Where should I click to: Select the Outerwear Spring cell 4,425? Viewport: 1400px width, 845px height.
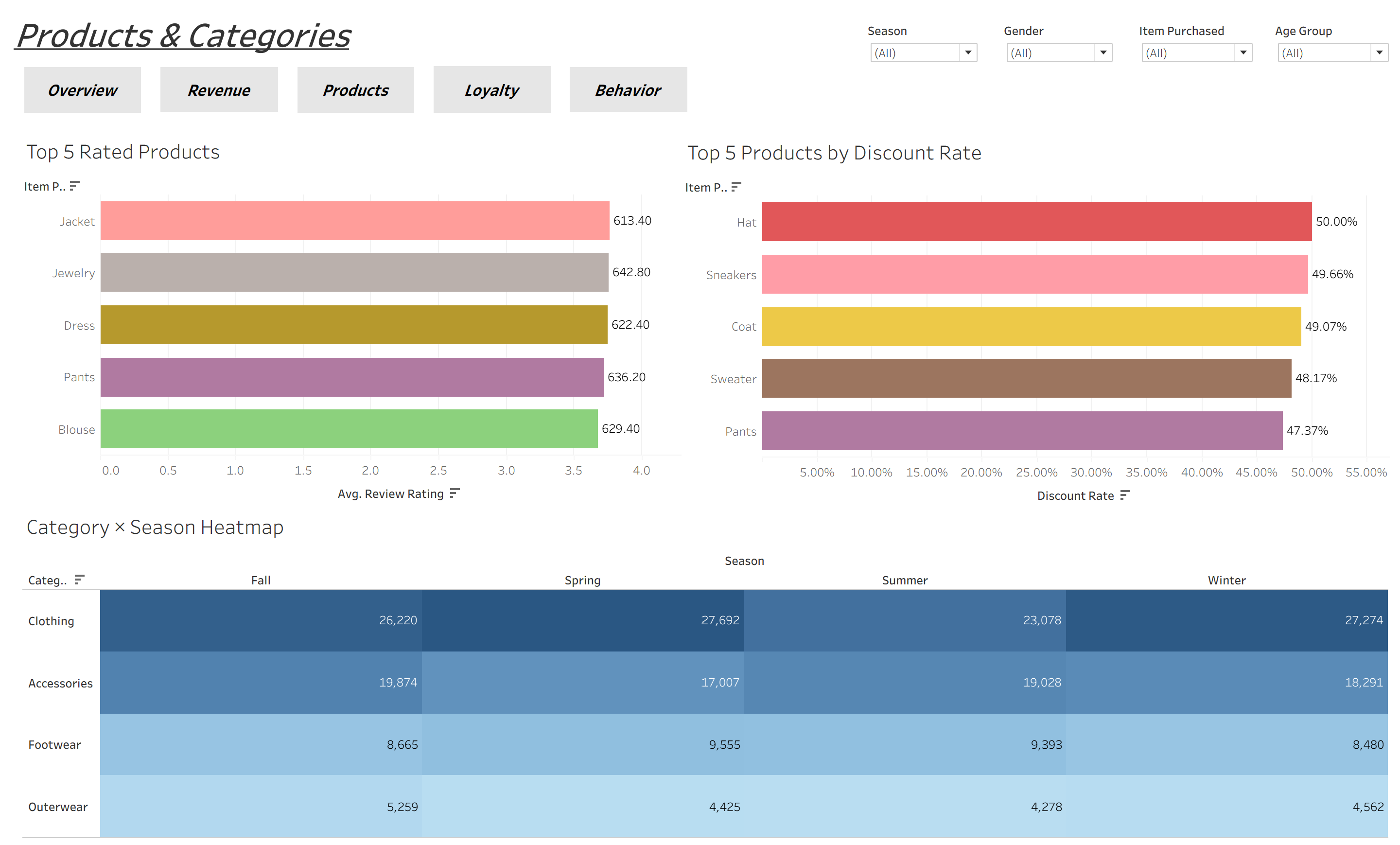pos(583,806)
